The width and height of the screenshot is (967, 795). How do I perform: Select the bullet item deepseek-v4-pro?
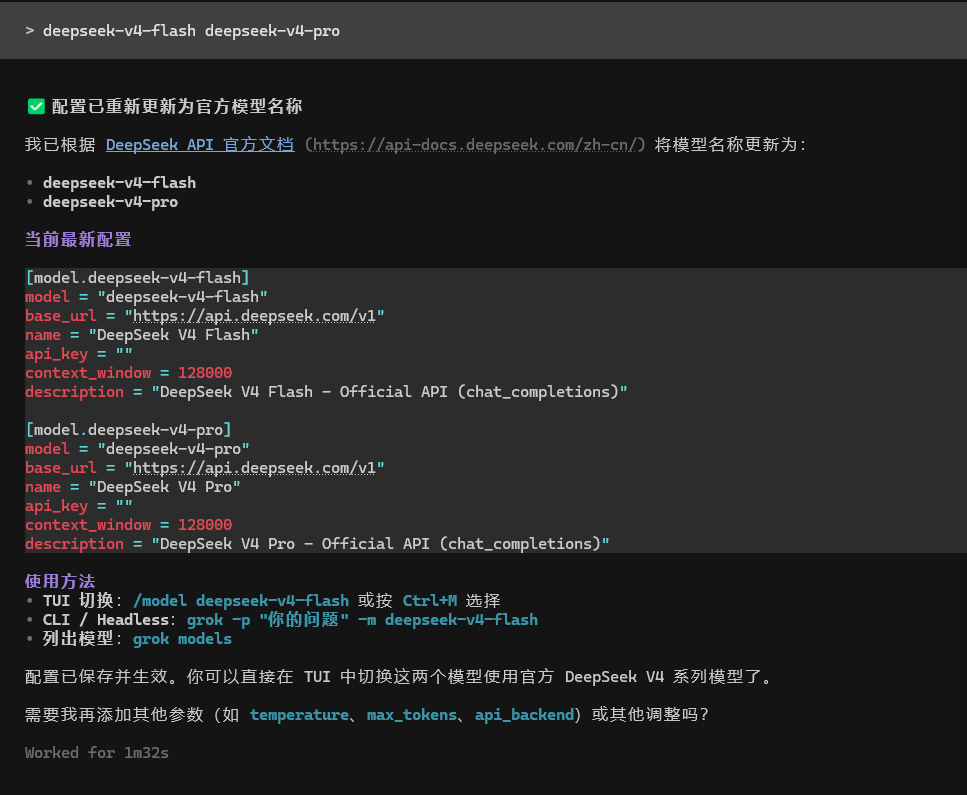110,202
